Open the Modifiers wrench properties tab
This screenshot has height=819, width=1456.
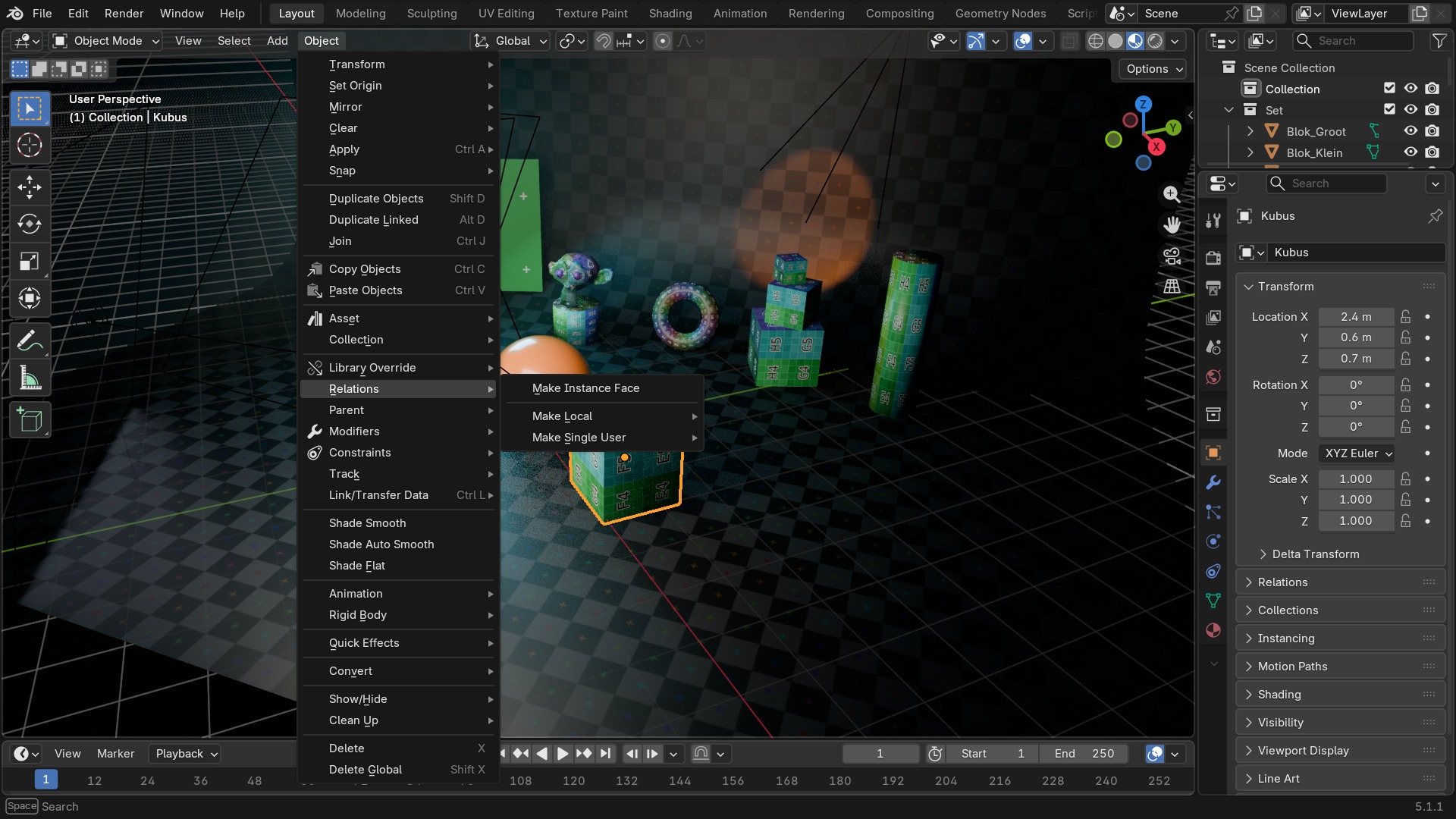tap(1213, 482)
